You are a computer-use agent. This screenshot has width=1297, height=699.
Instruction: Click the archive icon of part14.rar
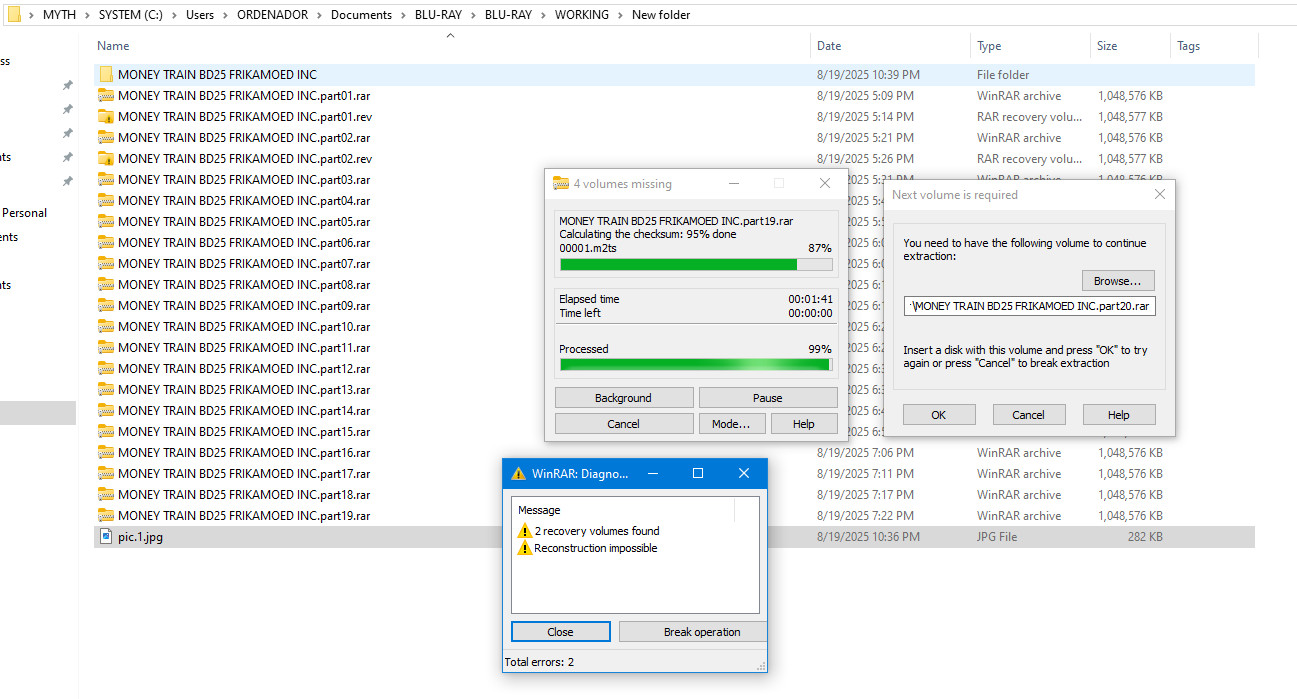pyautogui.click(x=106, y=411)
